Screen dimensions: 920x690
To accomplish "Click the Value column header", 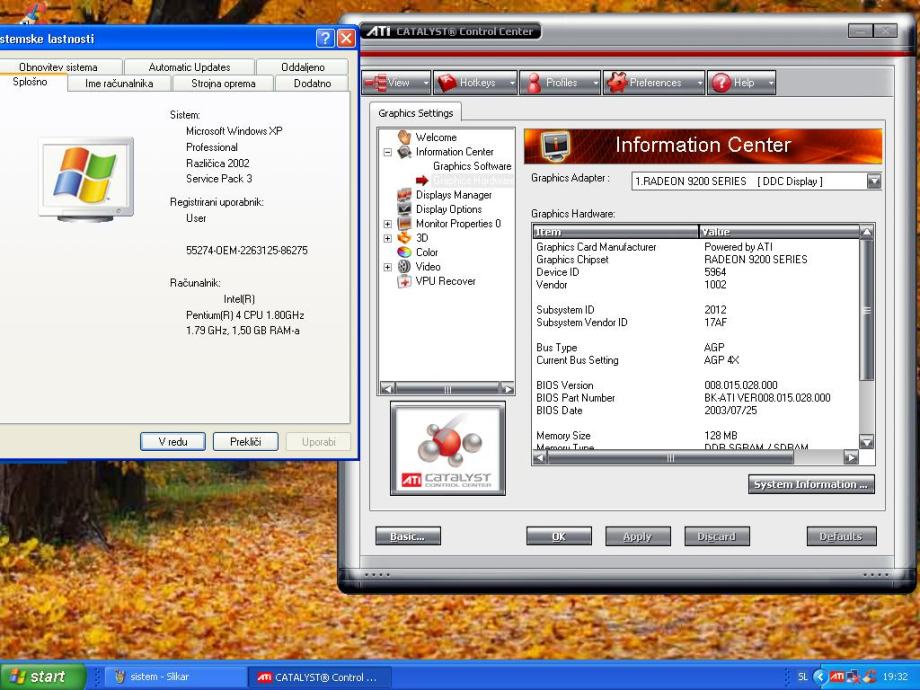I will coord(779,232).
